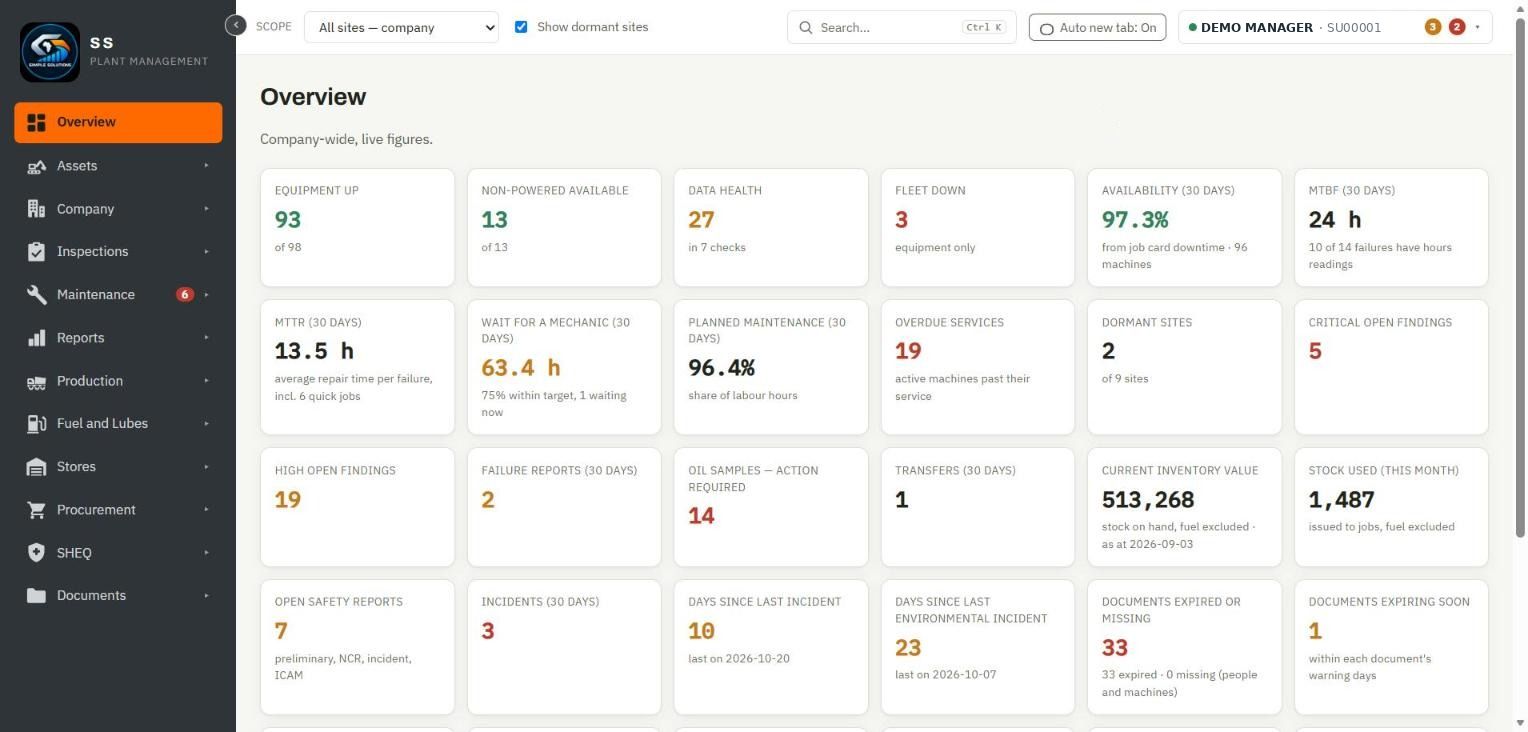Expand the Reports submenu arrow

[207, 338]
